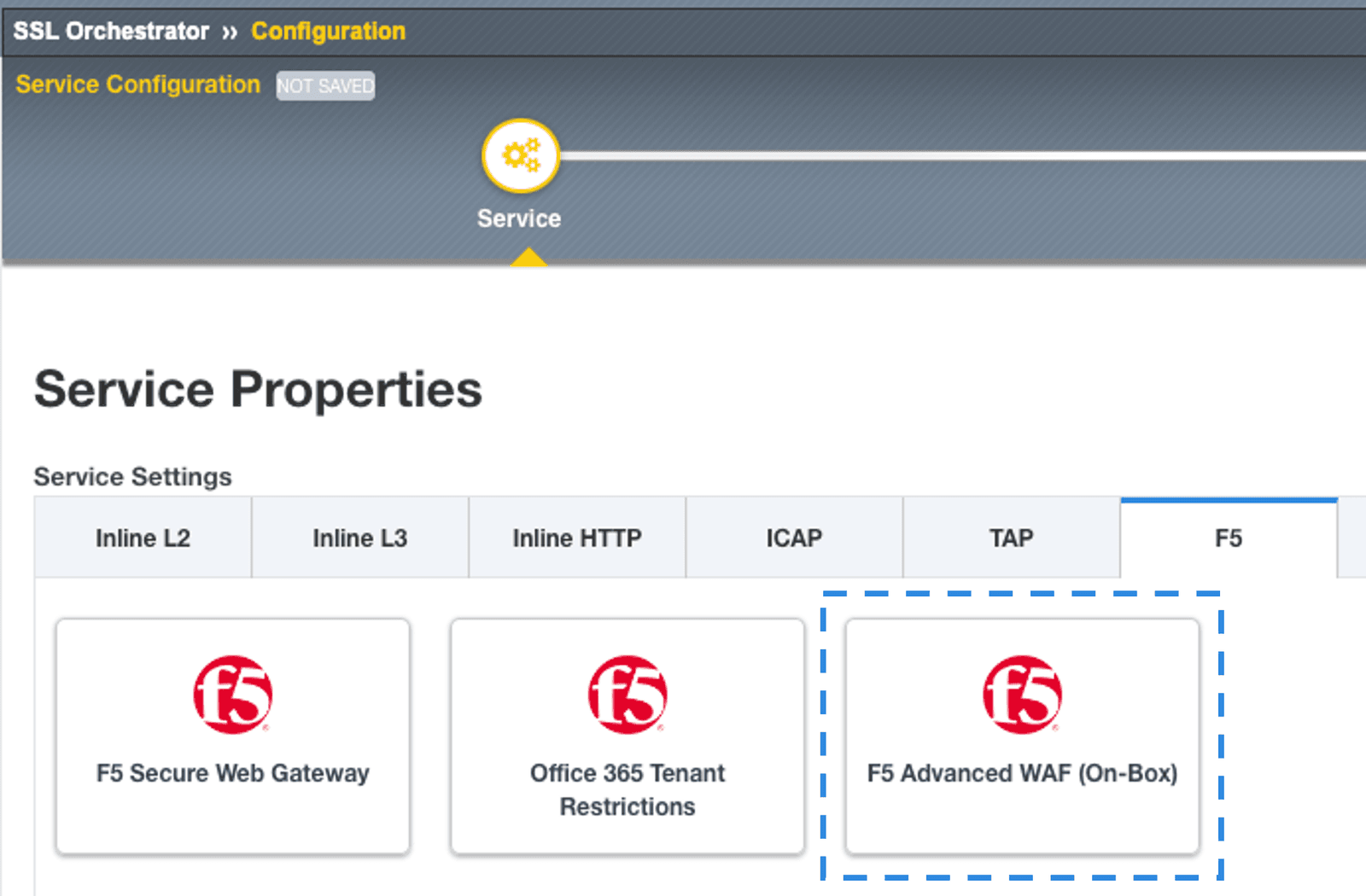
Task: Click the F5 logo on Advanced WAF tile
Action: tap(1023, 693)
